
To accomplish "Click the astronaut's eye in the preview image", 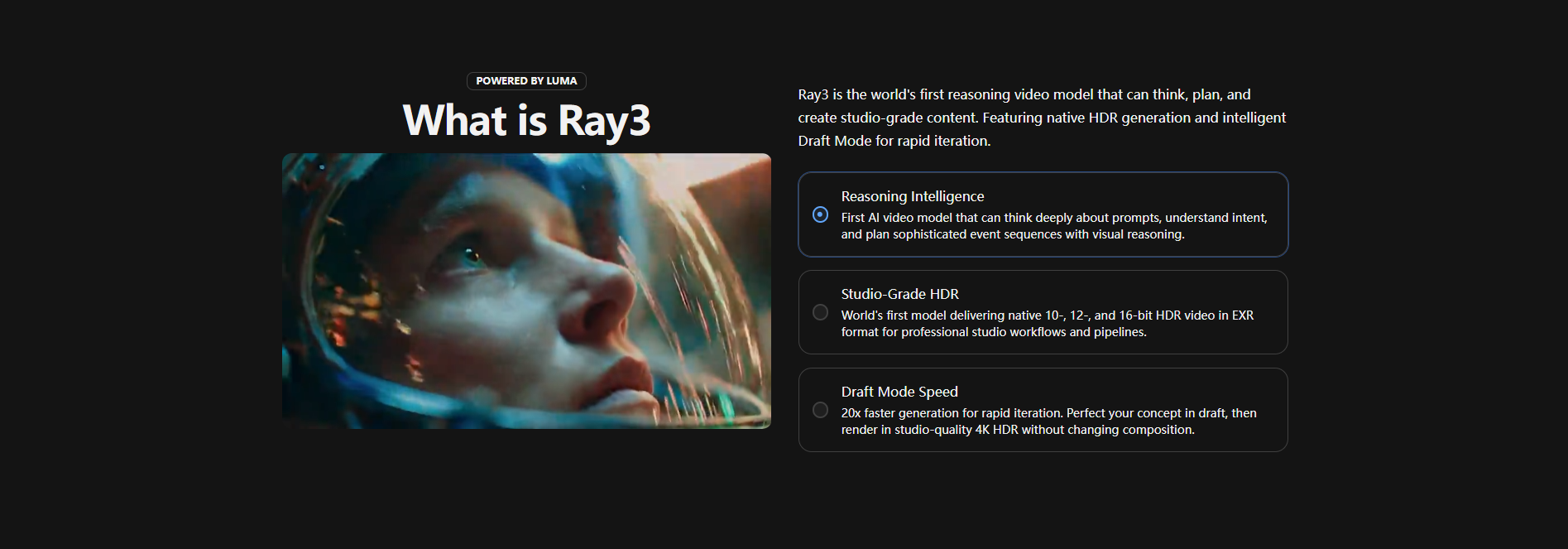I will pos(472,255).
